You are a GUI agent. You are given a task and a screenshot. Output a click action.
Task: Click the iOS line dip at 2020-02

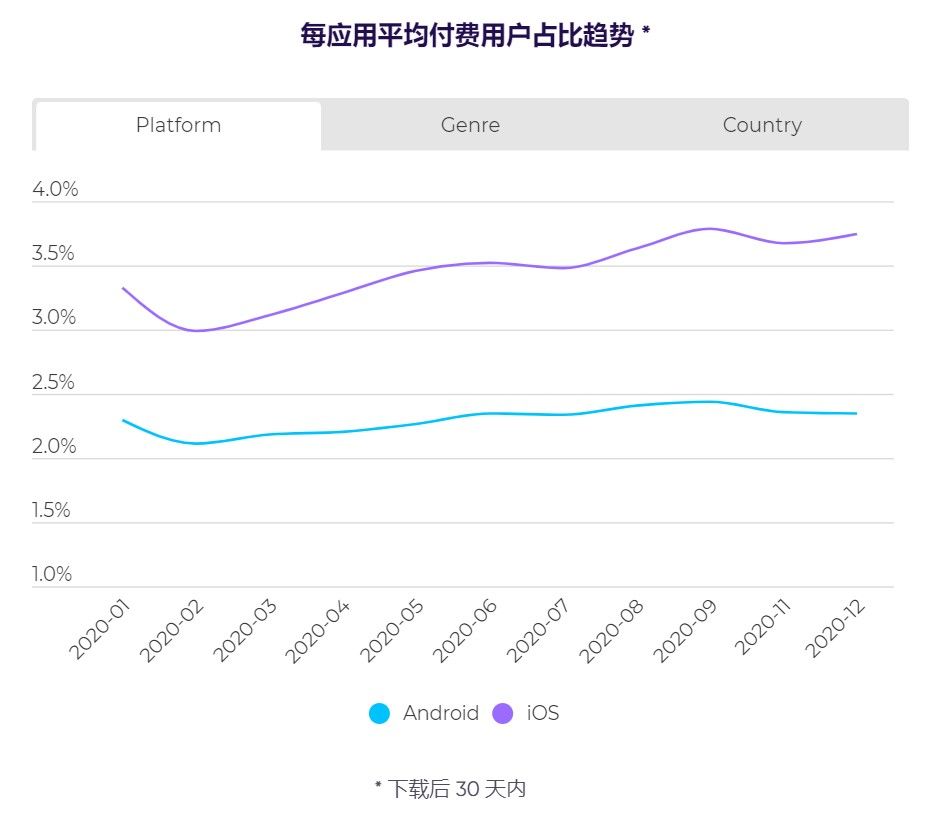tap(196, 330)
